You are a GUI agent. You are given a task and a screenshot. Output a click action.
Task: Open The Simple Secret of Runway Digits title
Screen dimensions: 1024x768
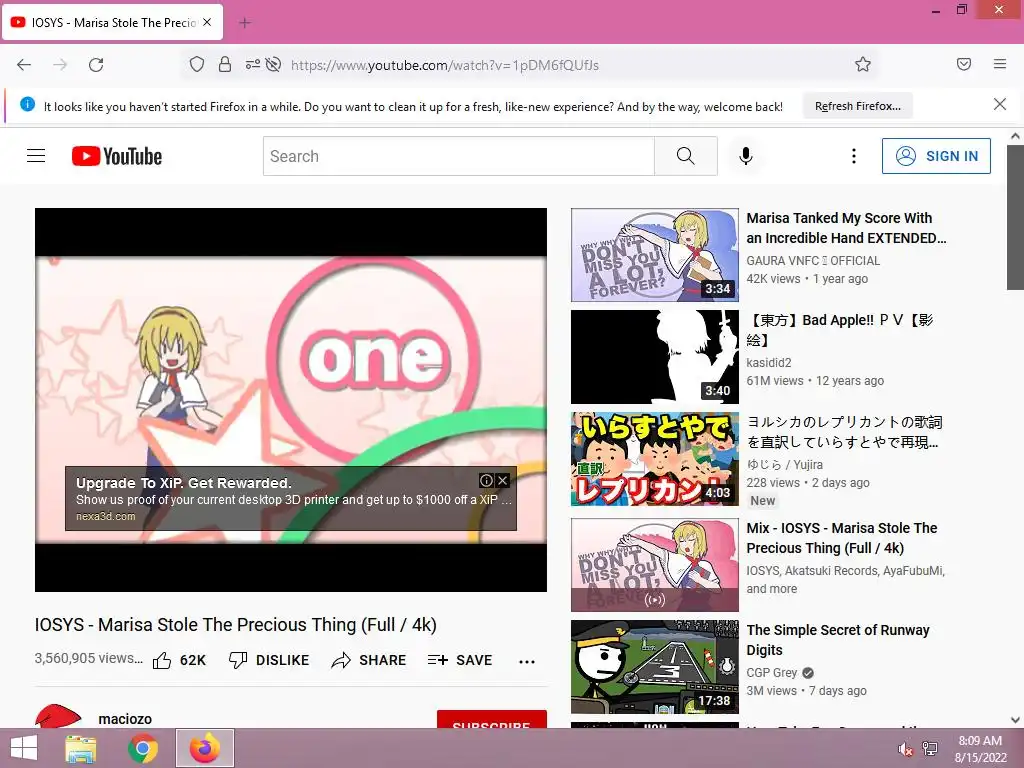click(x=838, y=640)
